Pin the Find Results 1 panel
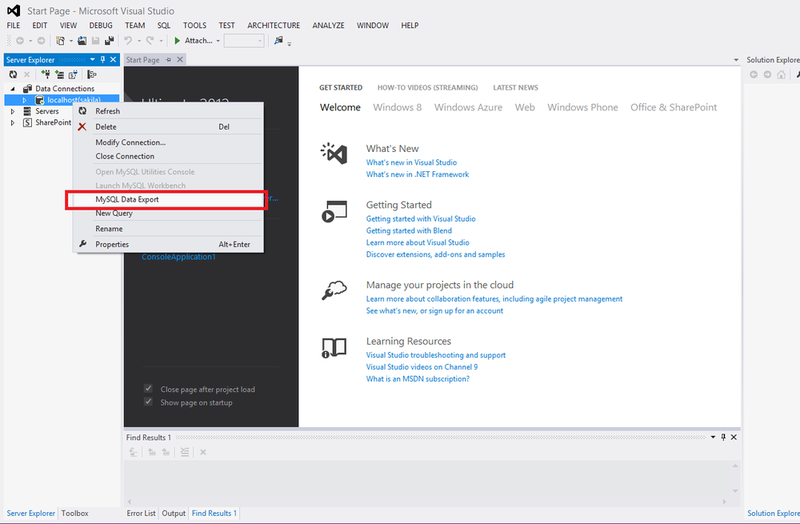Screen dimensions: 800x524 click(723, 437)
